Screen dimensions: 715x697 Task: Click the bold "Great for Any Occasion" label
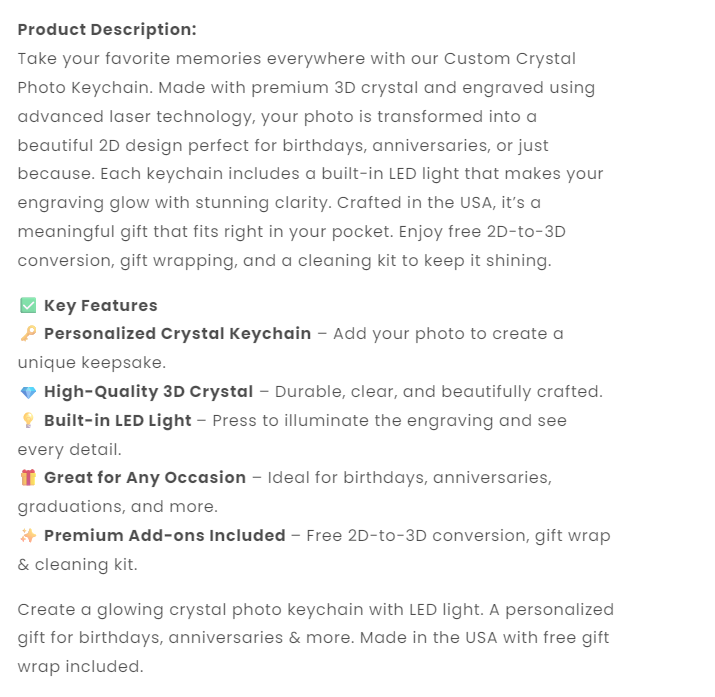(145, 478)
